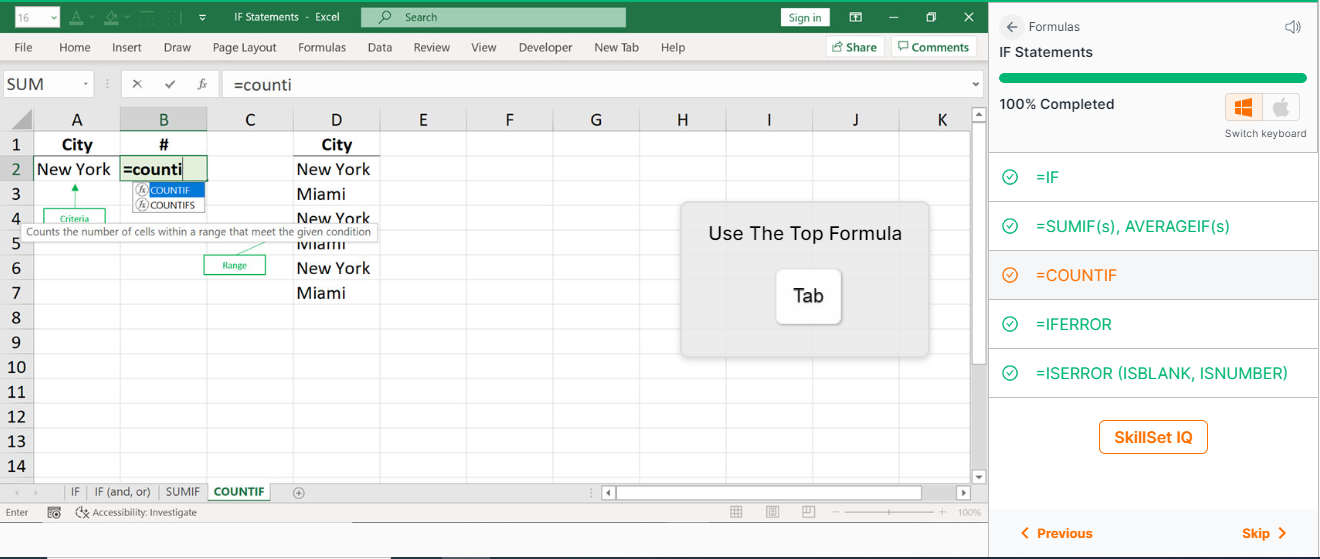This screenshot has height=559, width=1320.
Task: Switch to the Home ribbon tab
Action: [x=75, y=47]
